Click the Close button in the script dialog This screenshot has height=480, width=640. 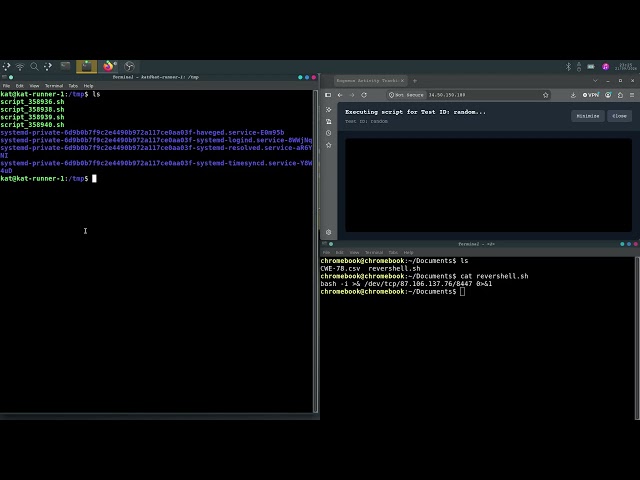pyautogui.click(x=619, y=116)
